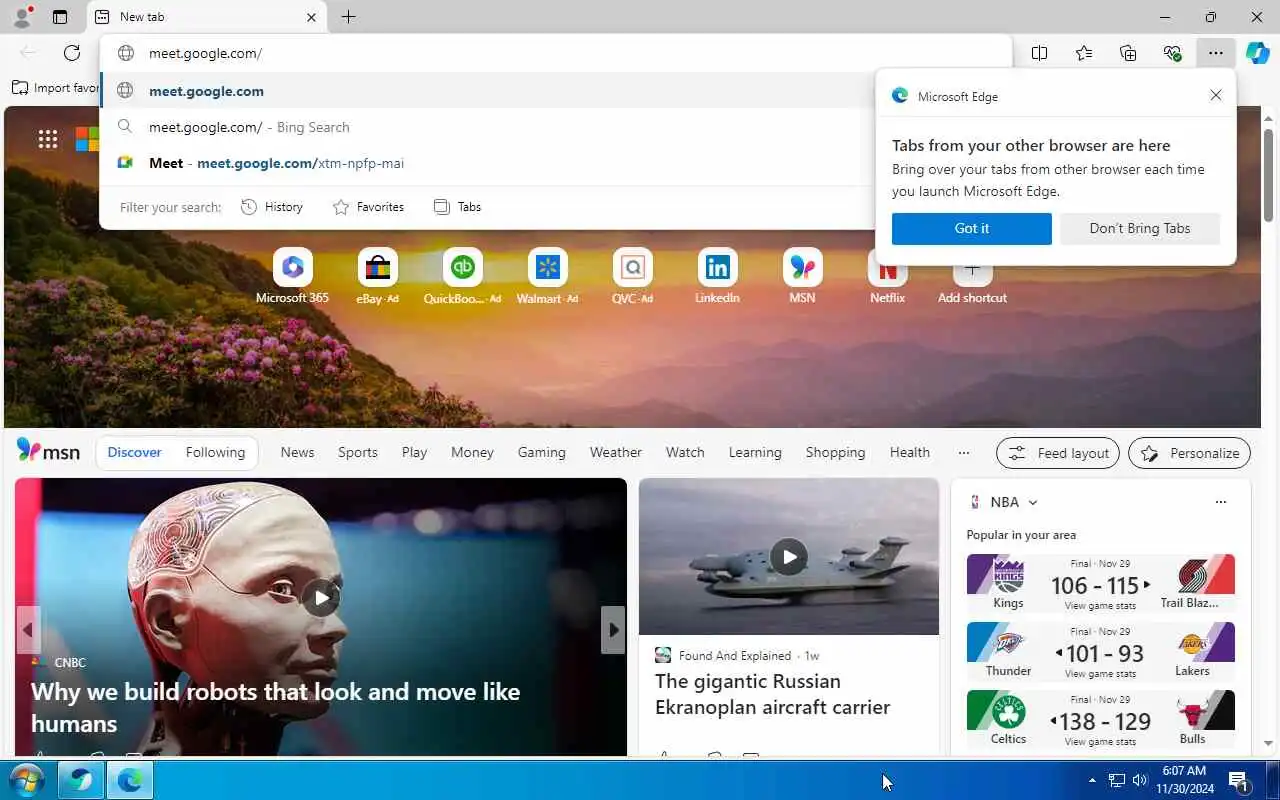Screen dimensions: 1280x800
Task: Open Play category
Action: click(414, 452)
